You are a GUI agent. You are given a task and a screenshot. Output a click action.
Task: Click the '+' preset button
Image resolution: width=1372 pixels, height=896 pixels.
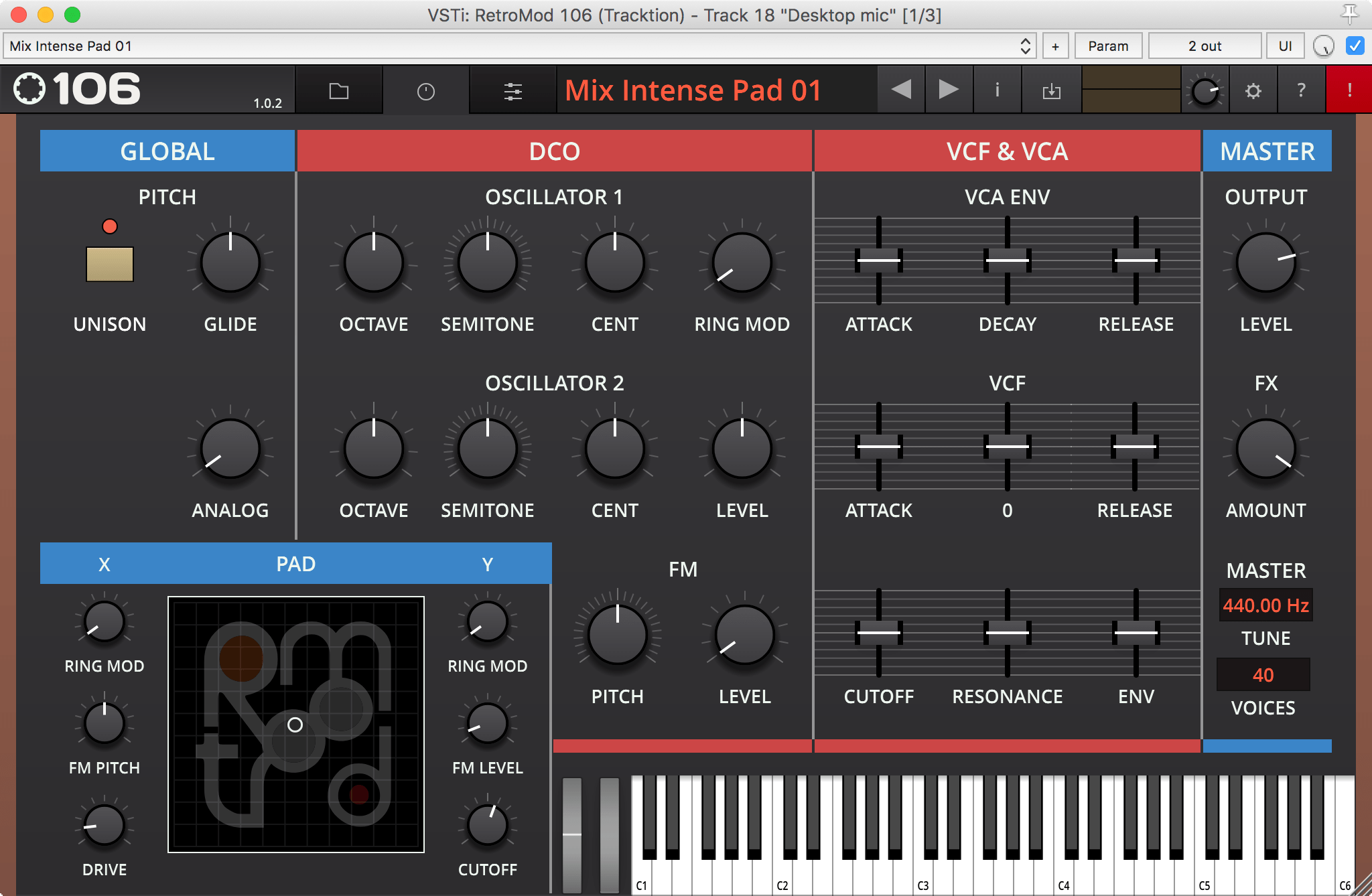click(1055, 46)
